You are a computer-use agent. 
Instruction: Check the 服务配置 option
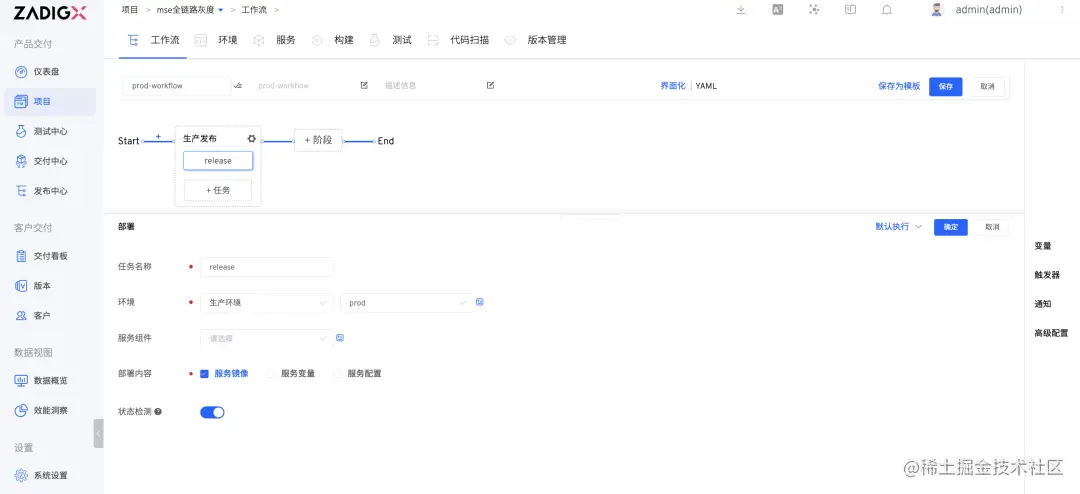point(338,373)
